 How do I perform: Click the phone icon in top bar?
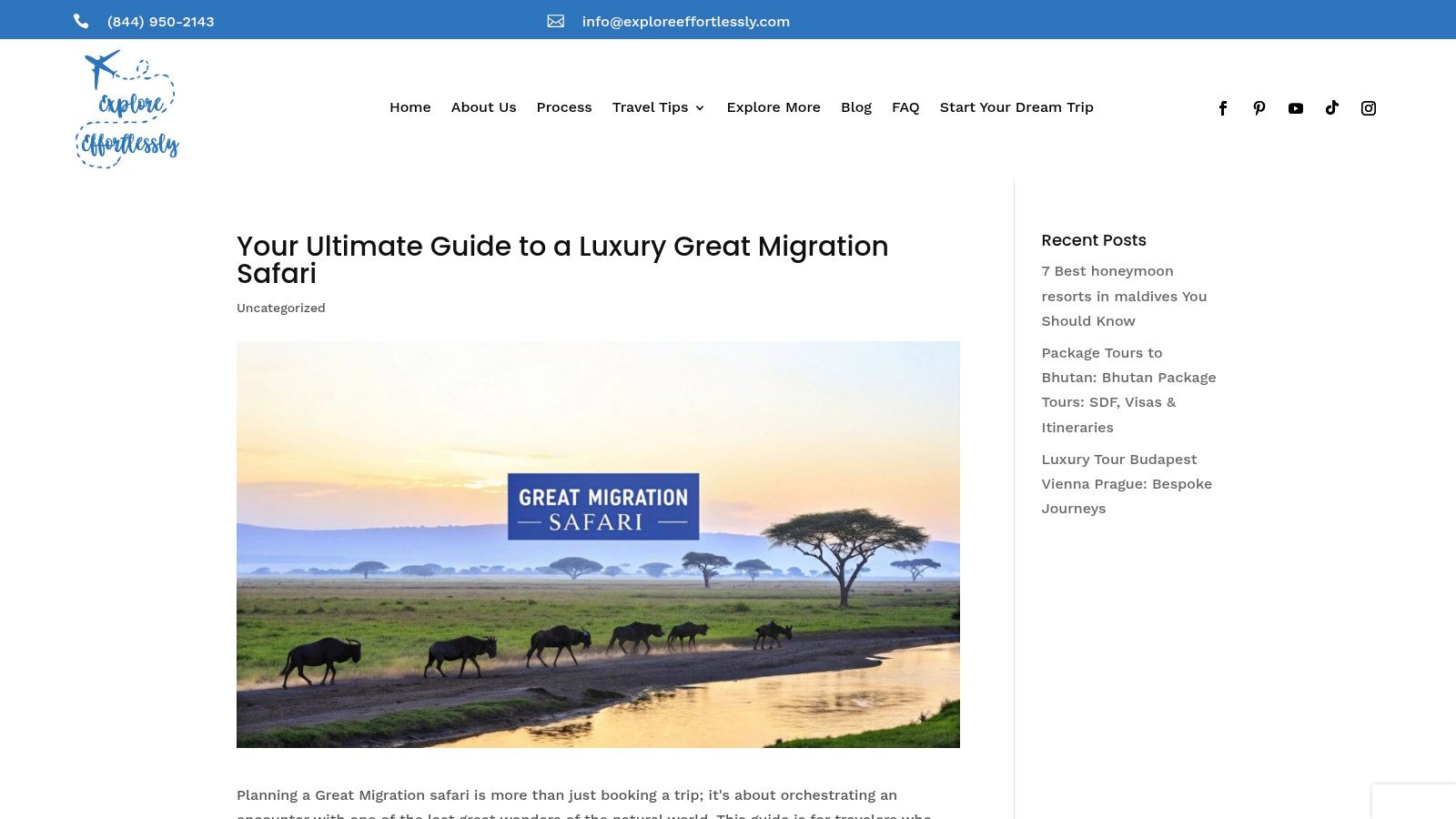tap(81, 21)
